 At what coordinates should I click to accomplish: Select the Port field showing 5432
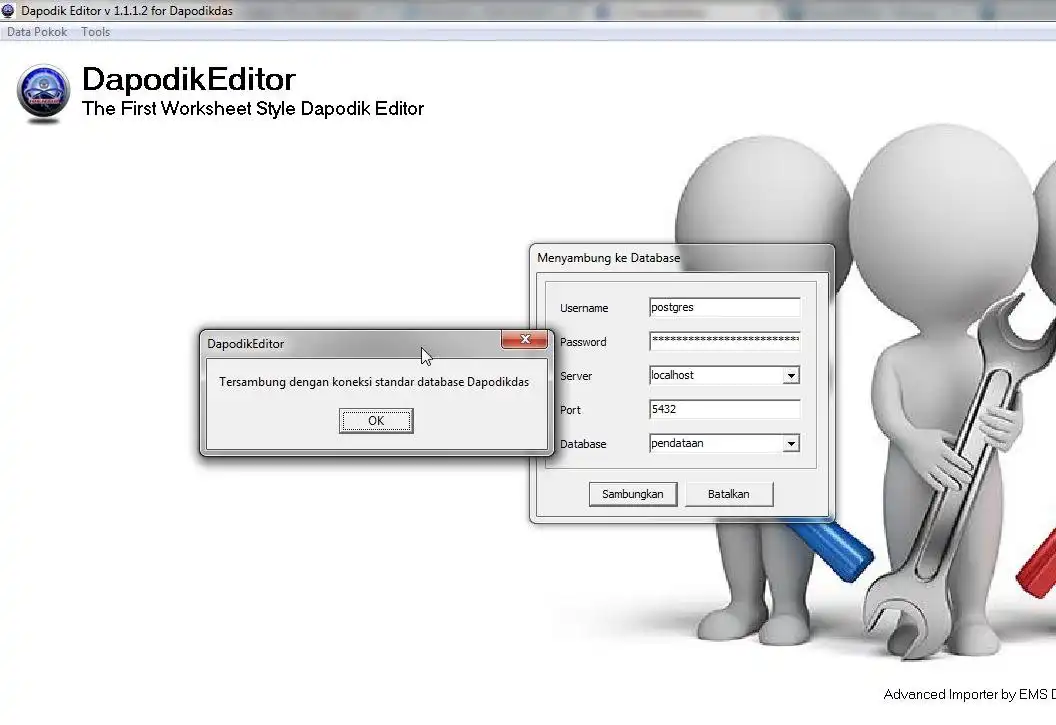725,409
